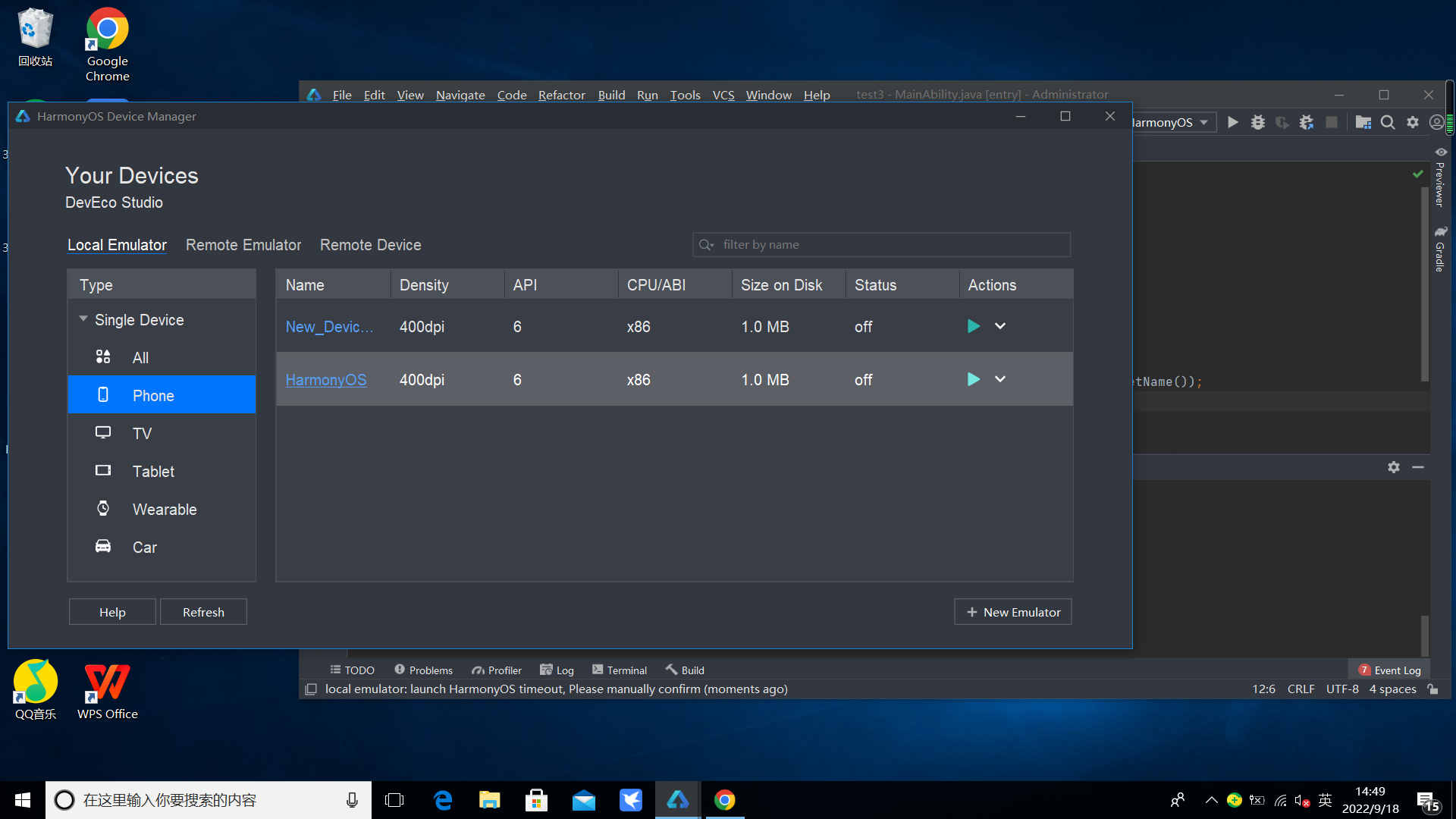Refresh the emulator list
Screen dimensions: 1456x819
pyautogui.click(x=203, y=612)
